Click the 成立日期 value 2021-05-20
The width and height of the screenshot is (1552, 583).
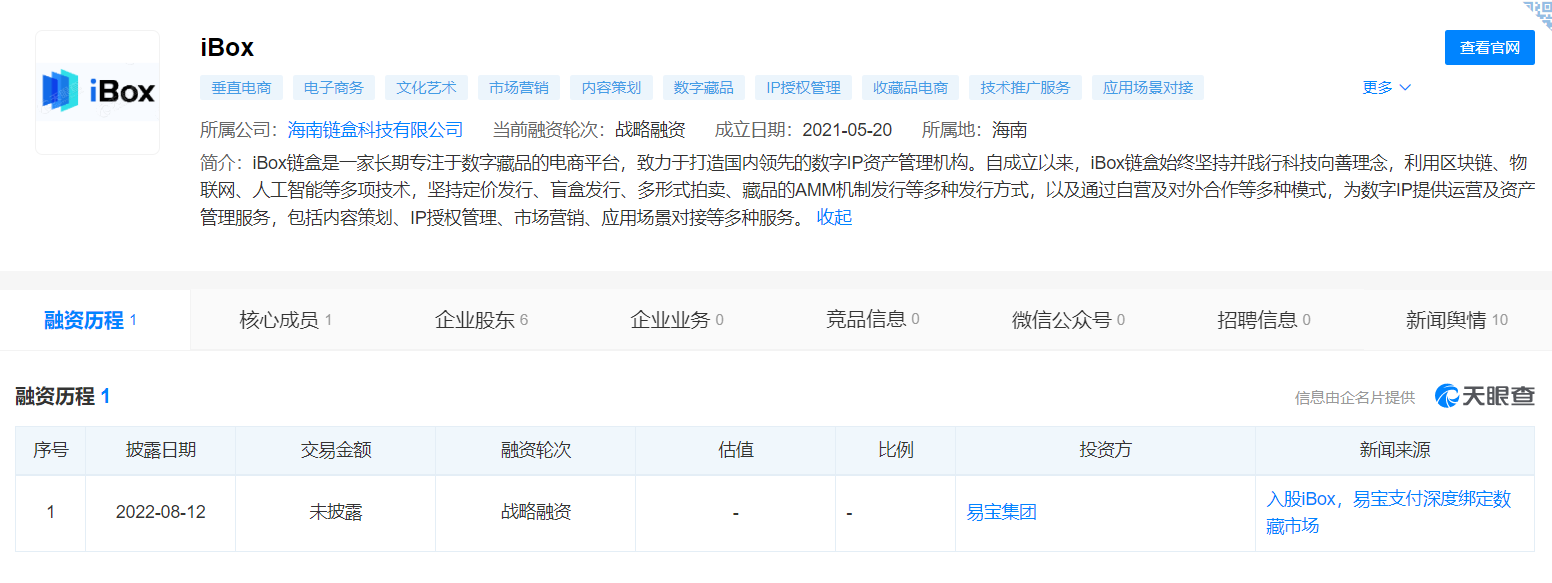tap(847, 130)
